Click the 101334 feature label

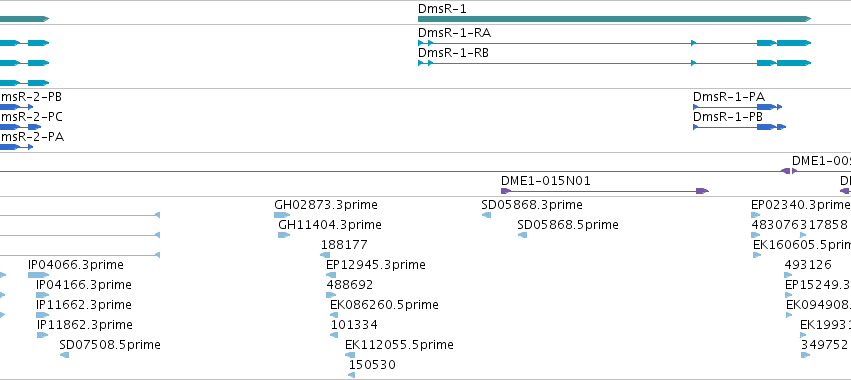[354, 325]
